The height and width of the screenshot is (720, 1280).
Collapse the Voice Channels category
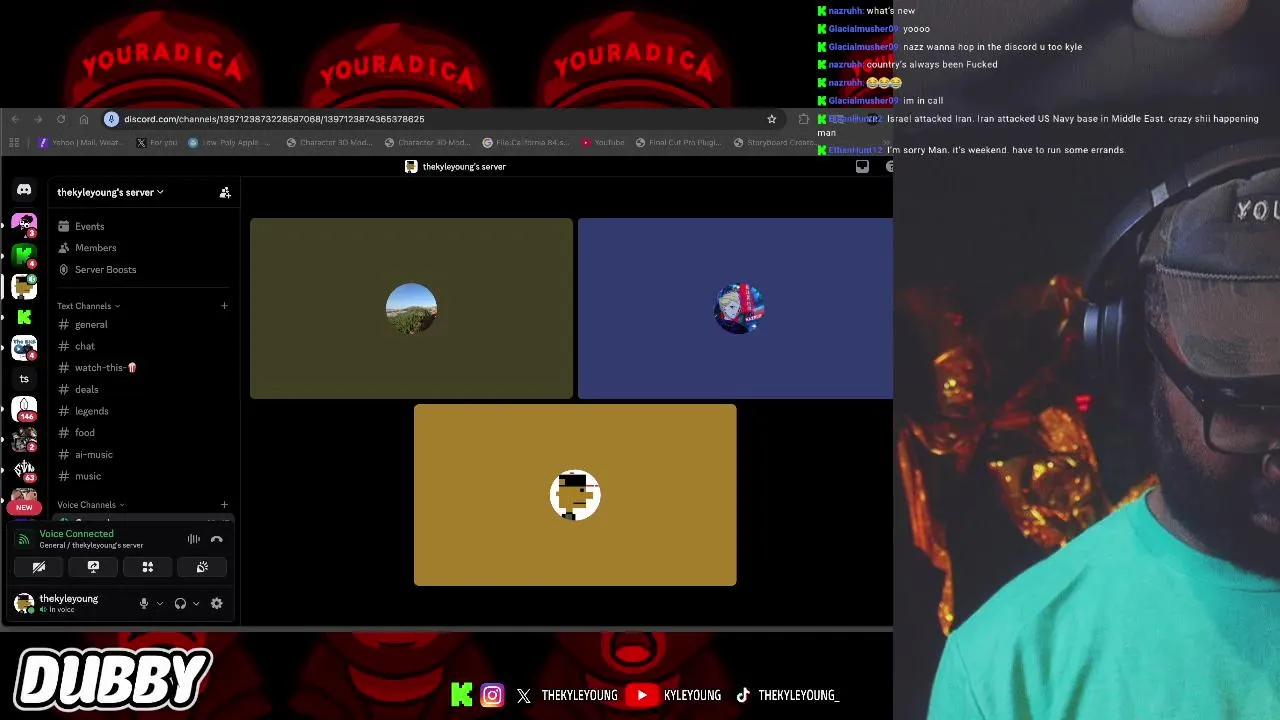click(x=90, y=505)
